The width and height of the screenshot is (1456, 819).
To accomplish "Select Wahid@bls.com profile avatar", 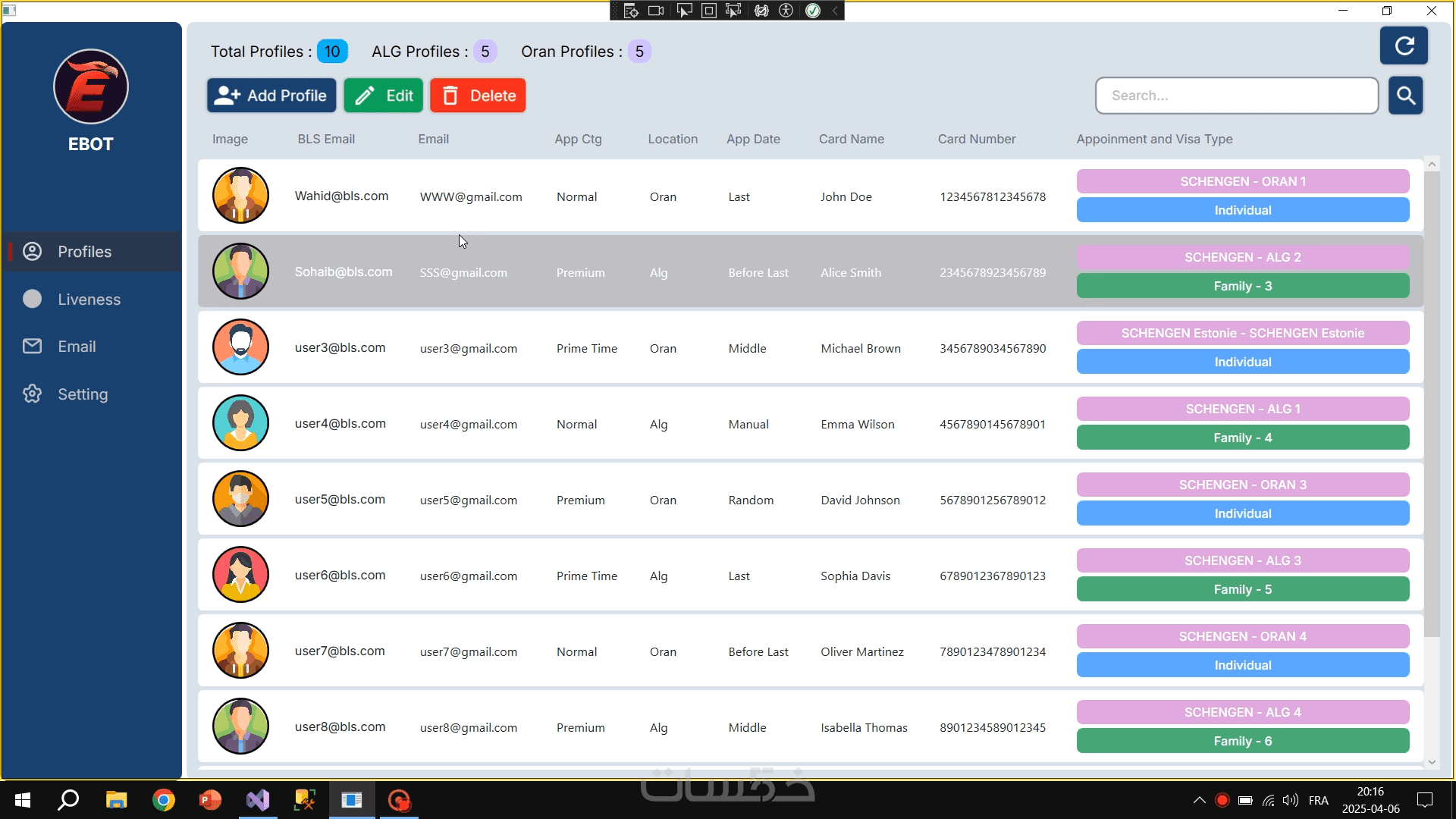I will pyautogui.click(x=240, y=196).
